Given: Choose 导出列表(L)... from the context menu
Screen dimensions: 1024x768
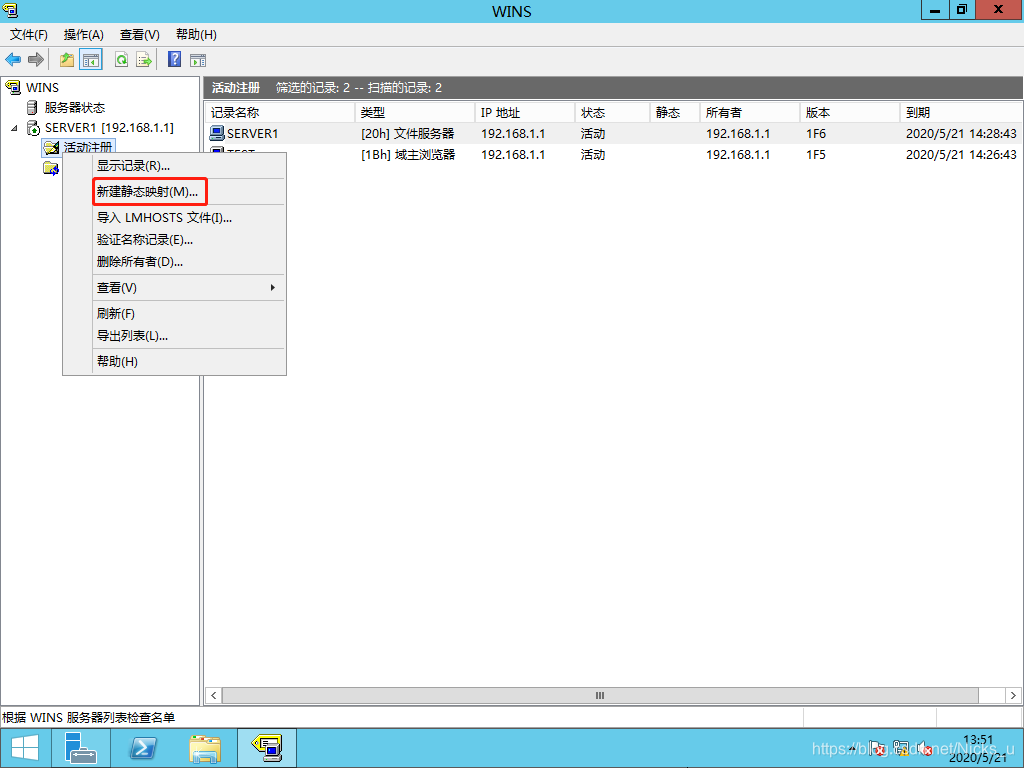Looking at the screenshot, I should (188, 336).
